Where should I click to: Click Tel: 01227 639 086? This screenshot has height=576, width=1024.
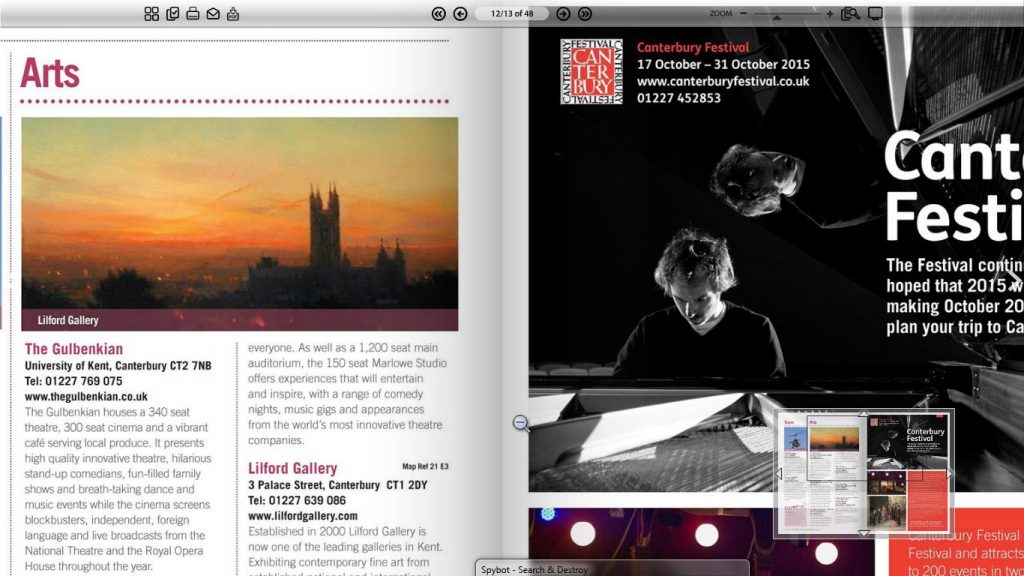[297, 500]
